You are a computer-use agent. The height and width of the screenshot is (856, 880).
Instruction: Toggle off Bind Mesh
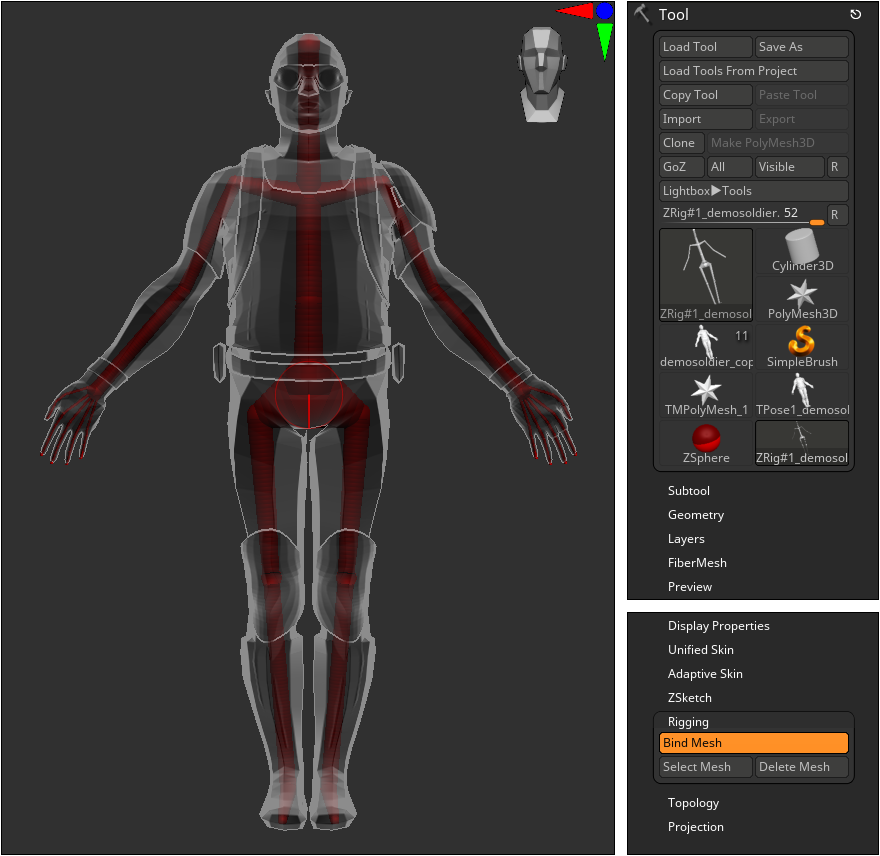click(754, 743)
